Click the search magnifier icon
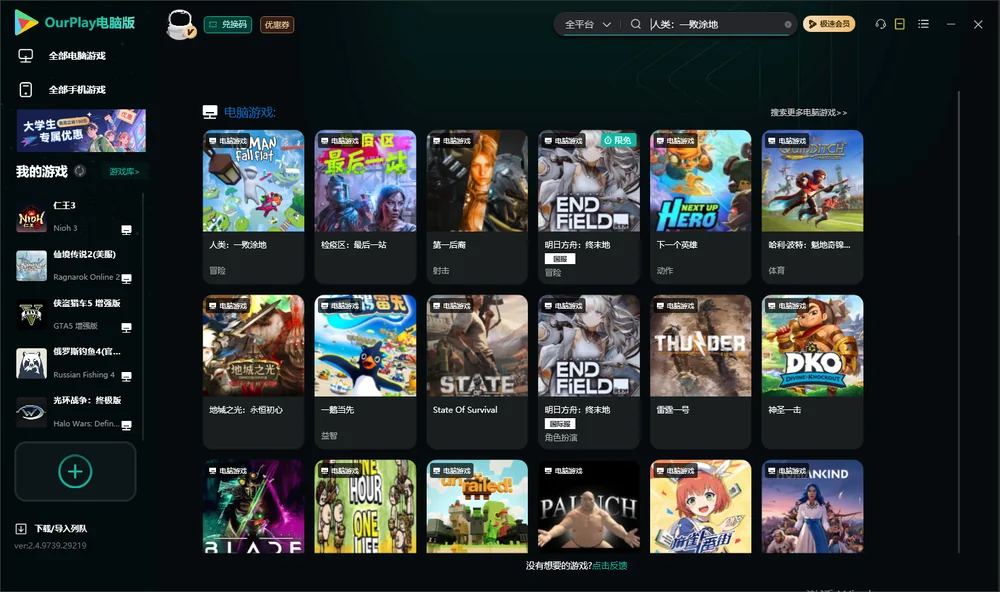1000x592 pixels. [x=636, y=24]
